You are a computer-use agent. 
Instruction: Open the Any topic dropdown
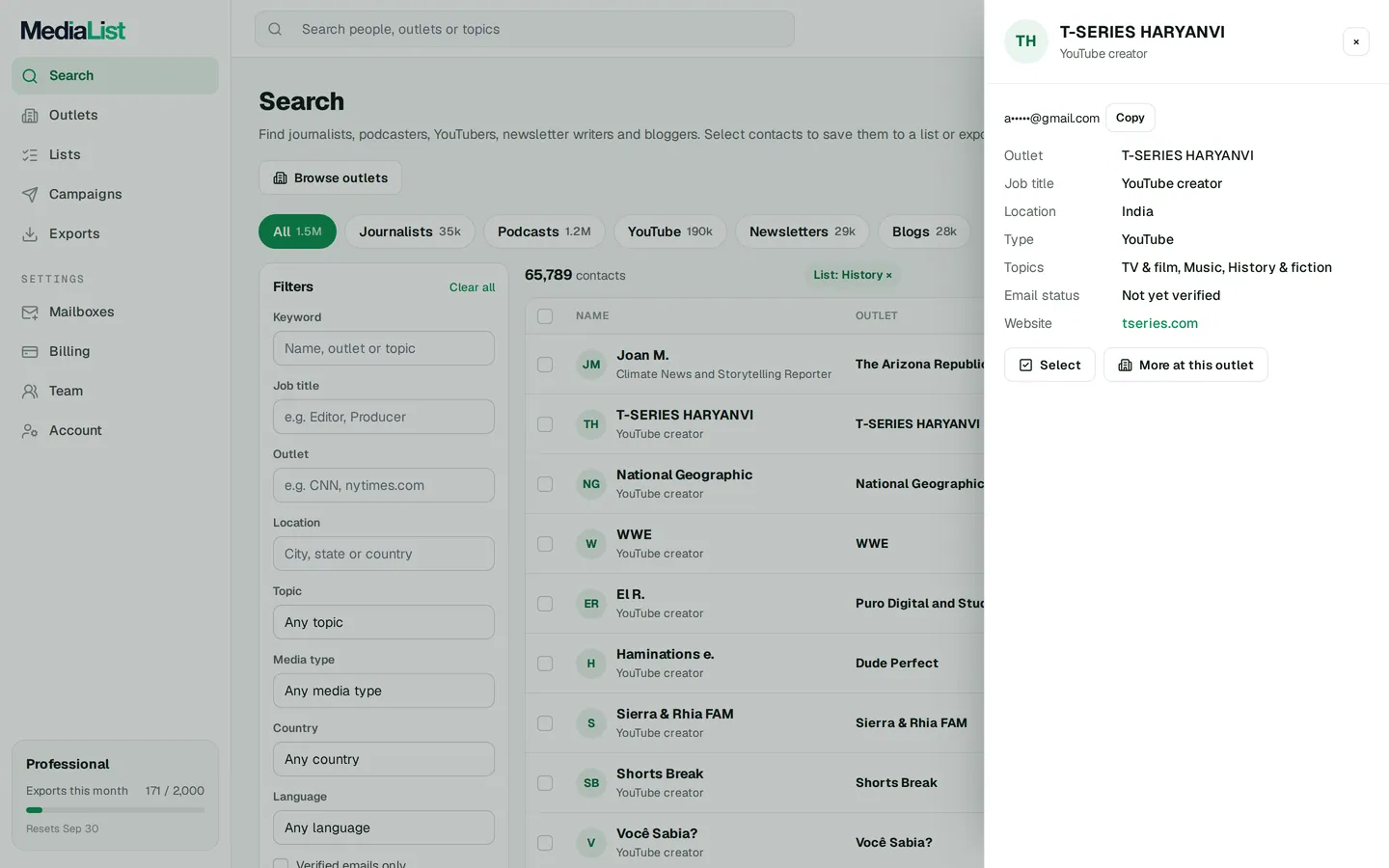point(384,622)
